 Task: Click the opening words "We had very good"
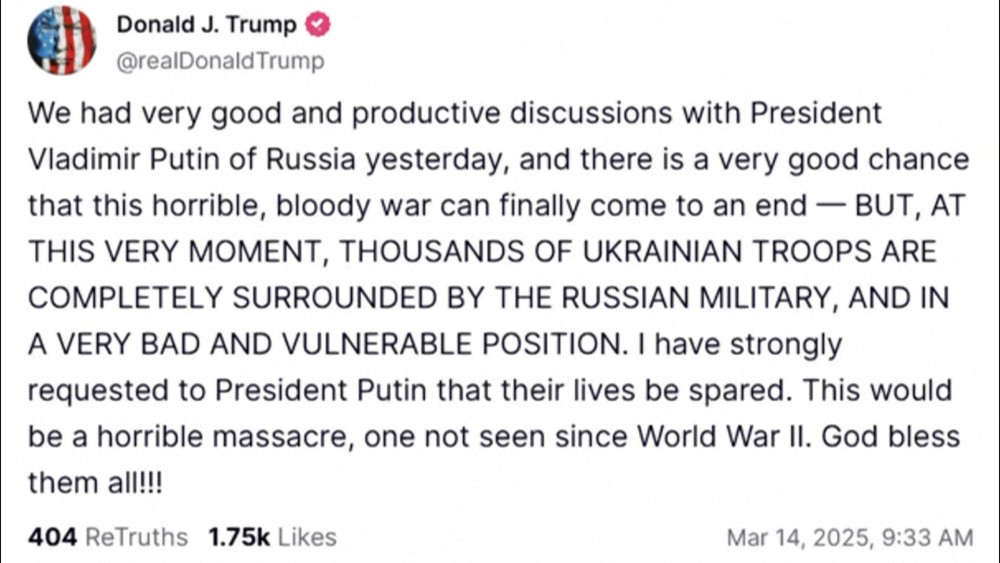(x=116, y=114)
